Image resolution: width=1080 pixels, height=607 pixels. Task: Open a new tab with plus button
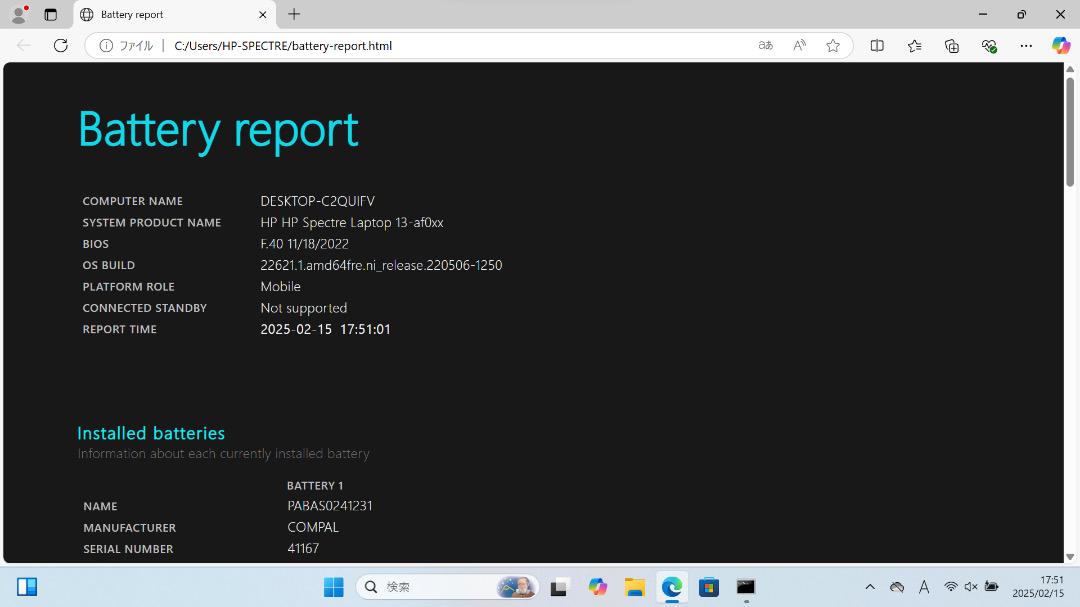point(294,14)
